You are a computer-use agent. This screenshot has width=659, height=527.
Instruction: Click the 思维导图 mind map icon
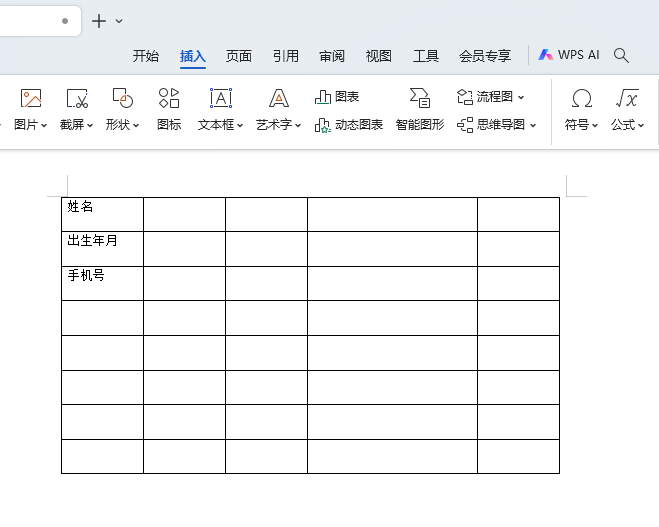pos(465,125)
